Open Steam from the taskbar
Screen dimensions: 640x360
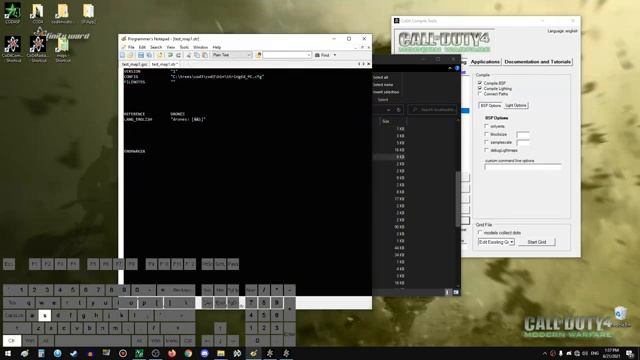point(73,353)
